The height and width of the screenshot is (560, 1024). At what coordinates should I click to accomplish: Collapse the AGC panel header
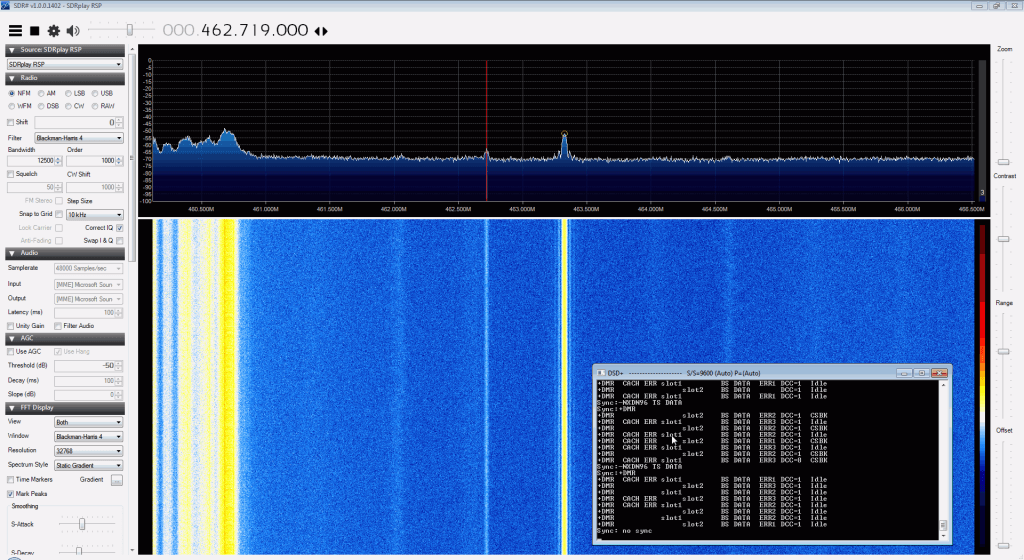coord(65,338)
